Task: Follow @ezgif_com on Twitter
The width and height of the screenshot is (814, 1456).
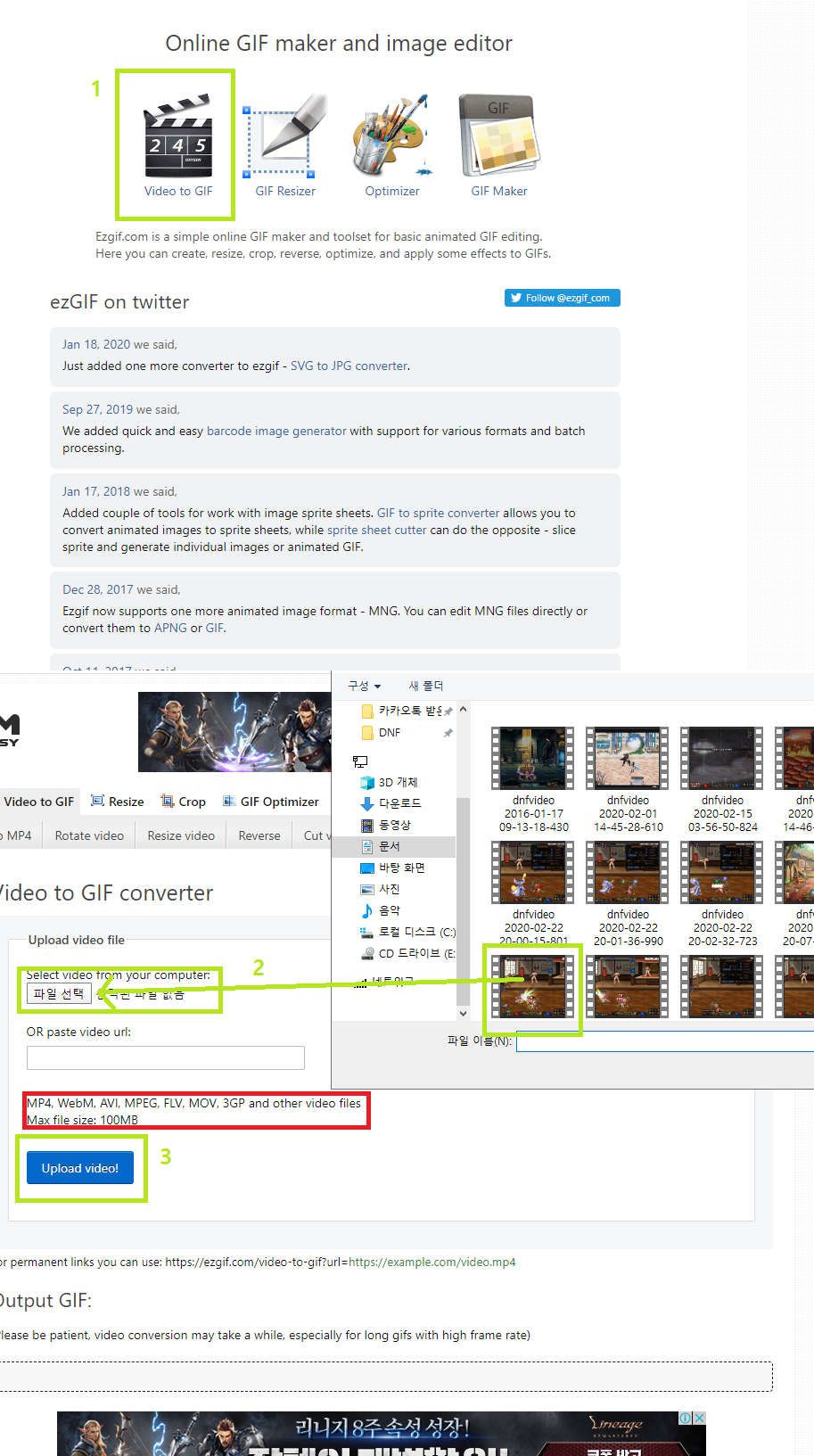Action: pyautogui.click(x=562, y=298)
